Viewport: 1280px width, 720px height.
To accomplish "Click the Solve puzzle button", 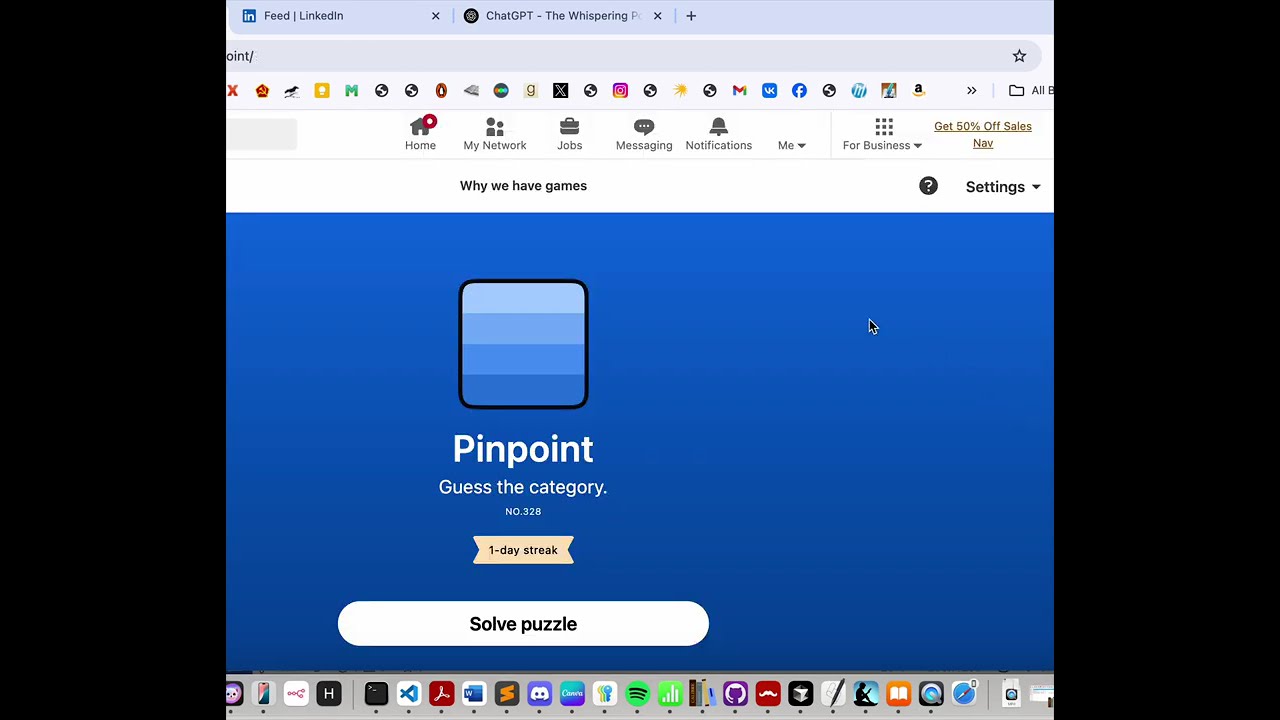I will click(523, 624).
